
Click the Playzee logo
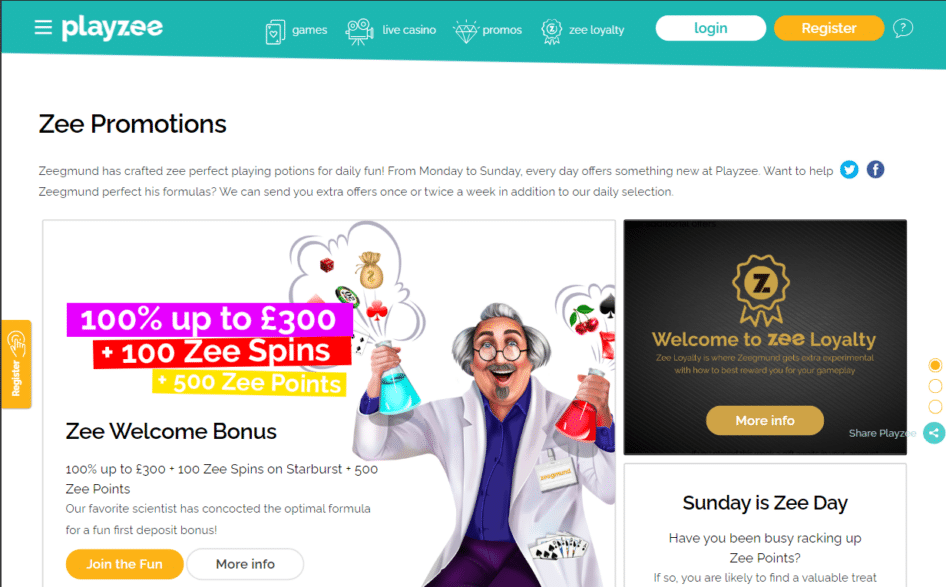click(112, 28)
